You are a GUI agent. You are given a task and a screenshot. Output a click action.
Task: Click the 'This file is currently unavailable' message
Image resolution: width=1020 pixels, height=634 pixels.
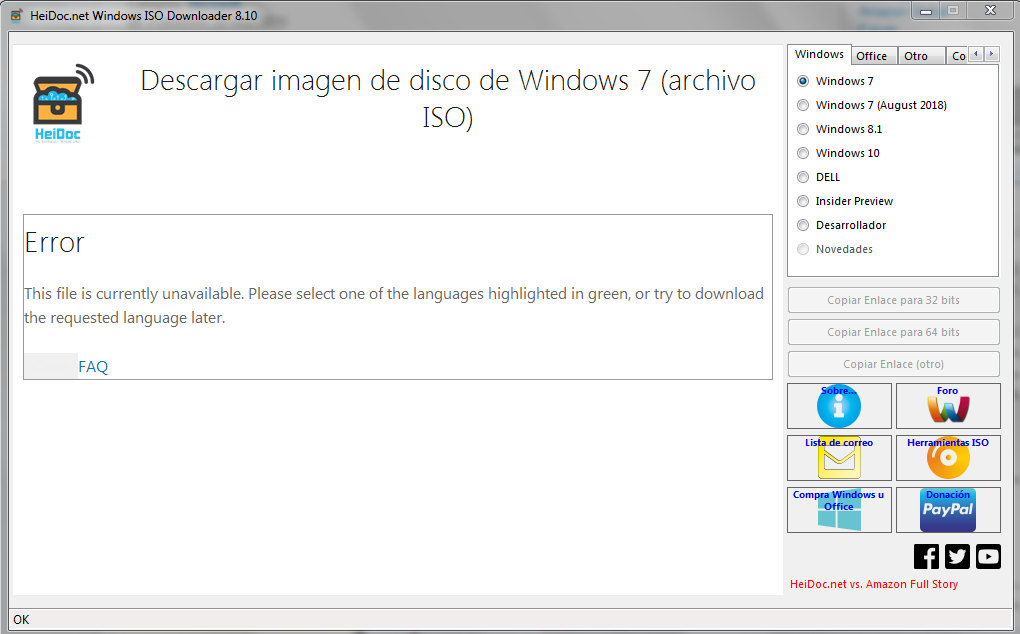point(394,306)
